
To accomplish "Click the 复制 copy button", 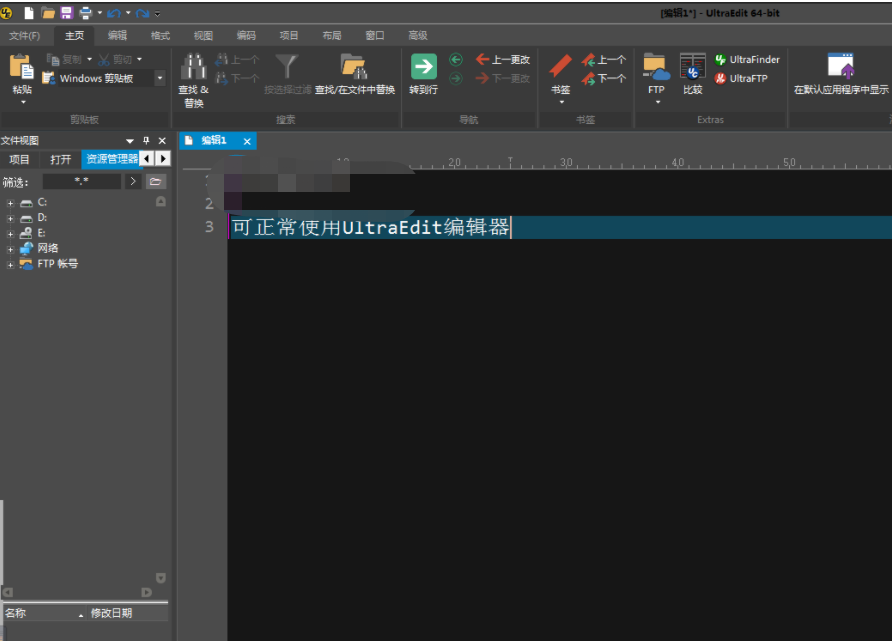I will (x=64, y=60).
